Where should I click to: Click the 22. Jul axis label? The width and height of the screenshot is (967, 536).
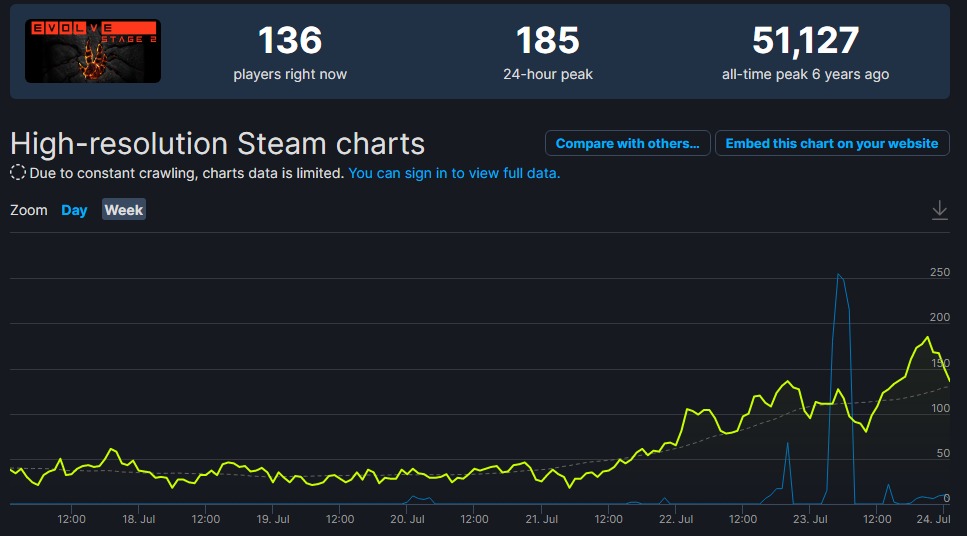pyautogui.click(x=675, y=519)
